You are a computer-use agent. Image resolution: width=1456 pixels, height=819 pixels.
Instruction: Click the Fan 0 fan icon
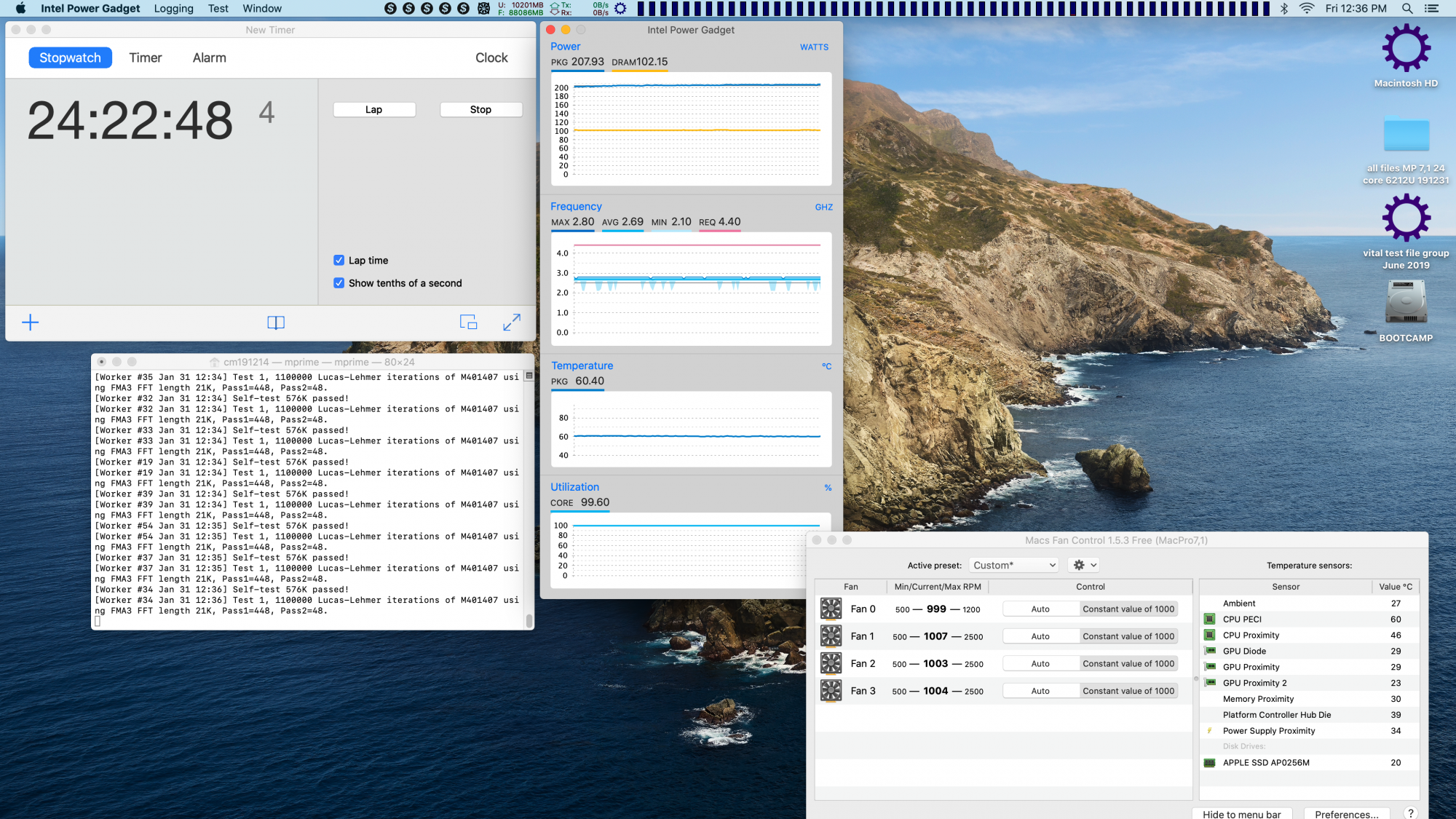coord(831,609)
